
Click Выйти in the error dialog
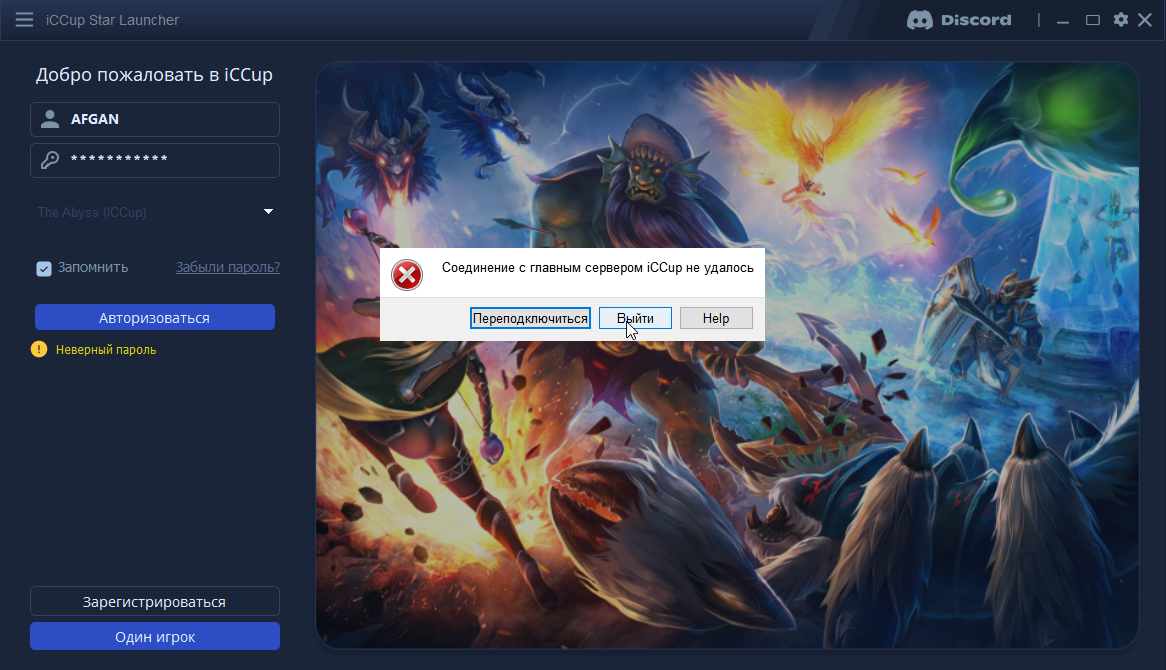635,318
